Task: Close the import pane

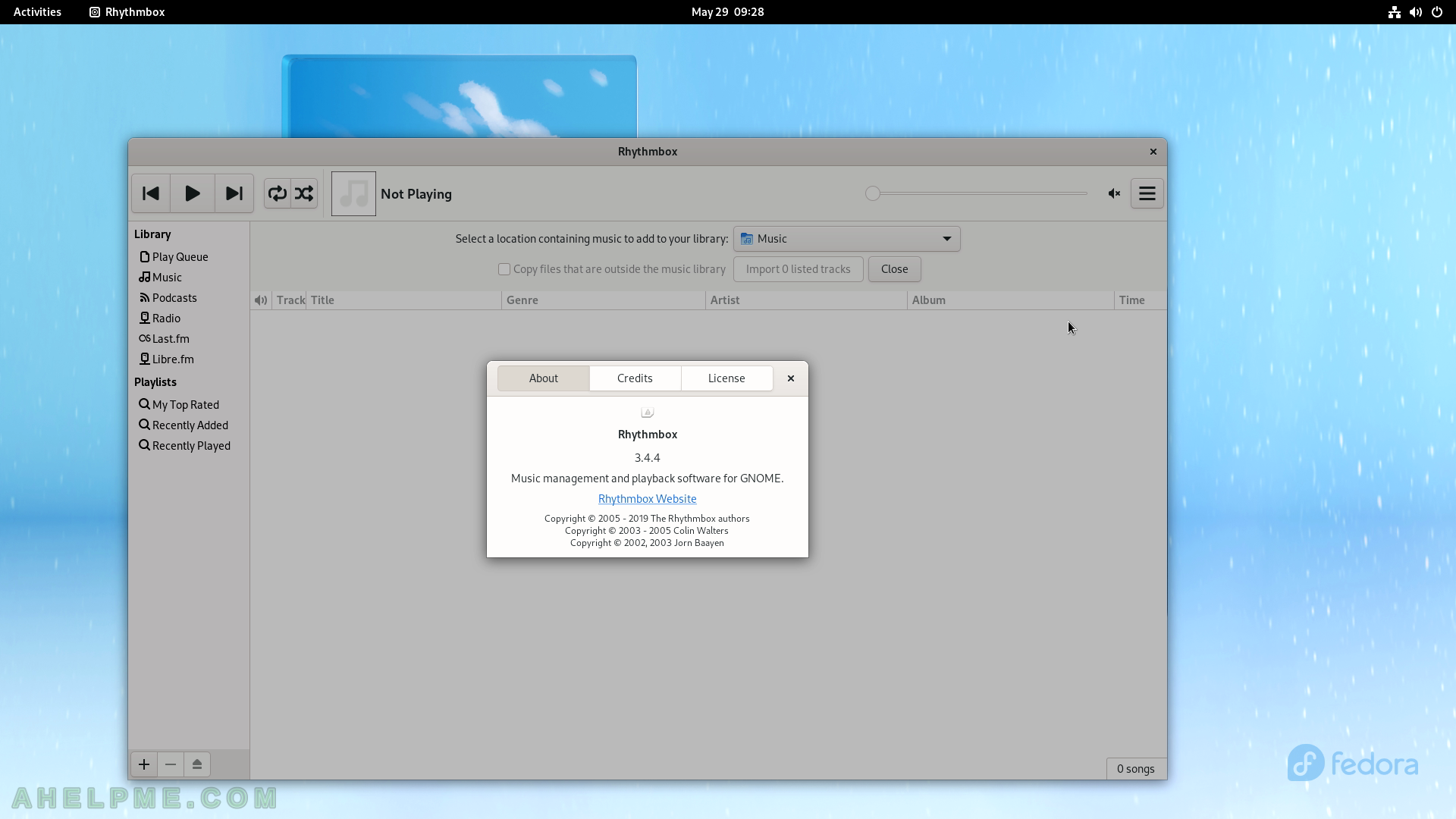Action: 895,269
